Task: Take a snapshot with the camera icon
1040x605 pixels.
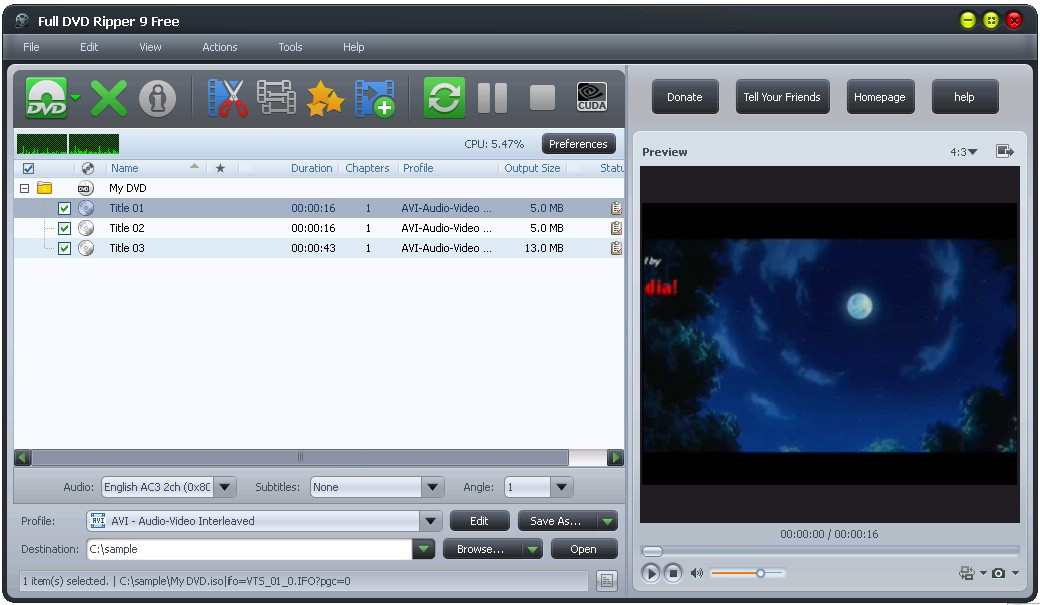Action: (999, 572)
